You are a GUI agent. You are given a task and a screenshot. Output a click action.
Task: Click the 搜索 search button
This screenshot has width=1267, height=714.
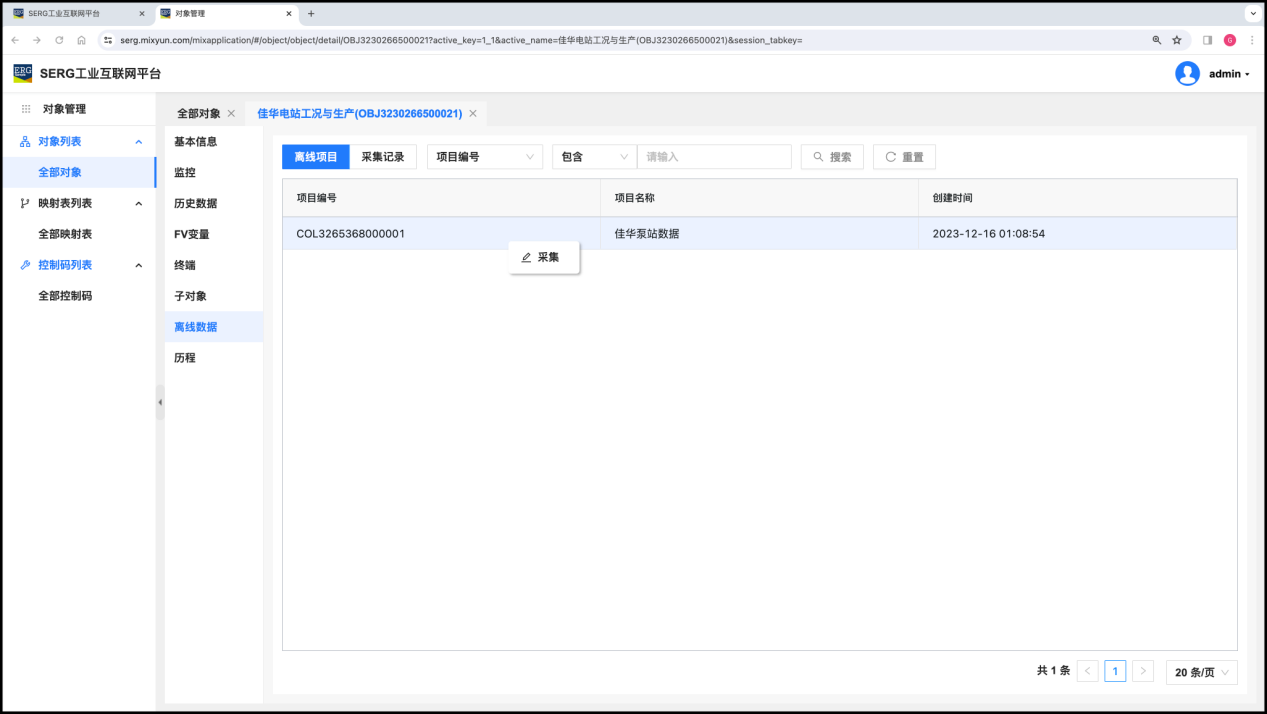click(832, 157)
